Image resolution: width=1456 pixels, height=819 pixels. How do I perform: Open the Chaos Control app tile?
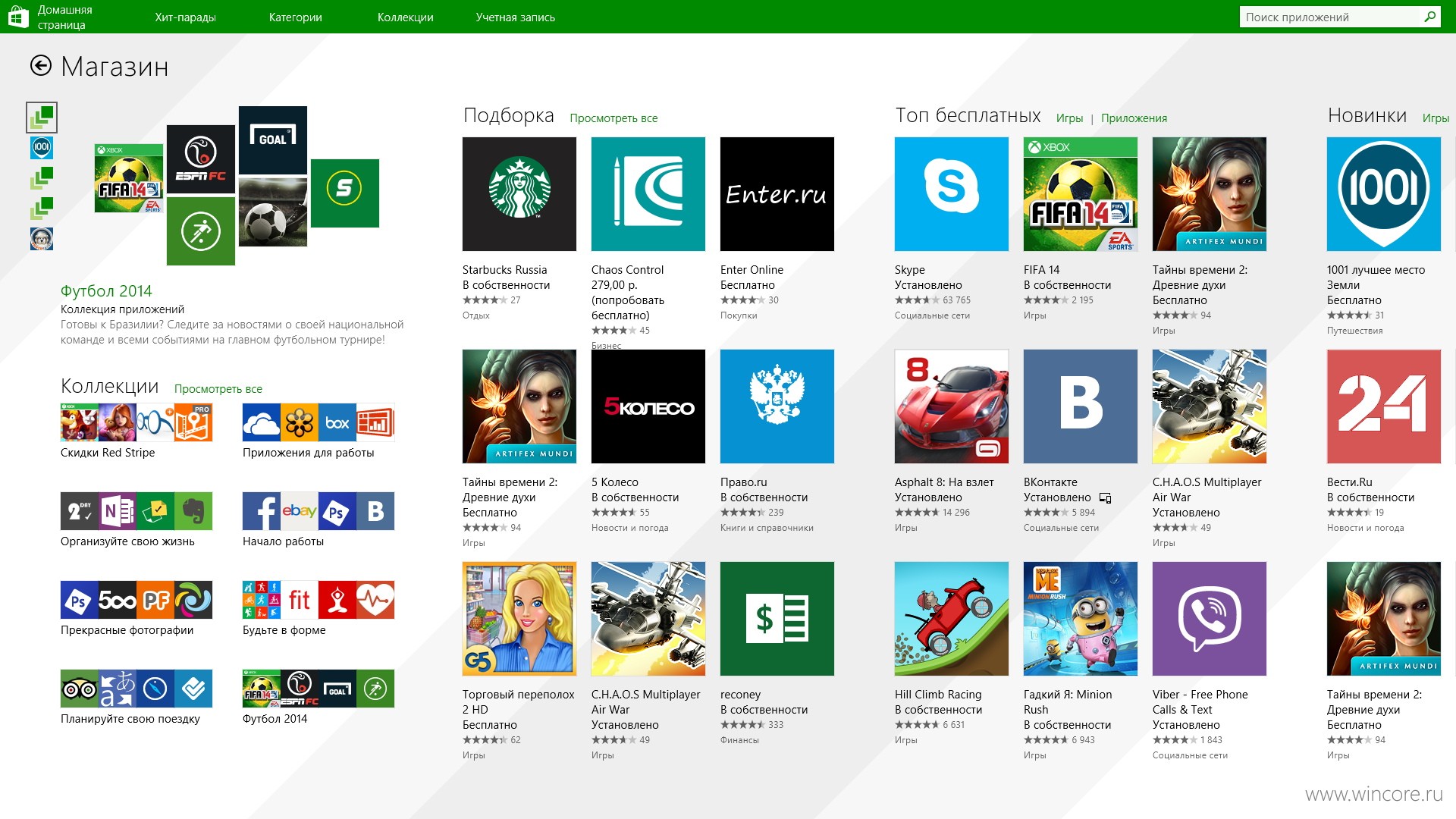pos(648,194)
